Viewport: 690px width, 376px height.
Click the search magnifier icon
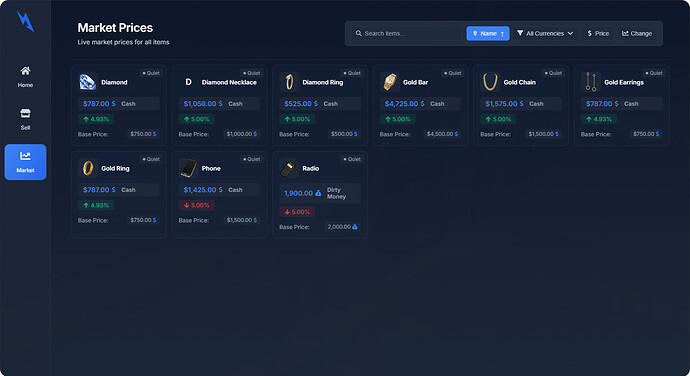(x=359, y=33)
